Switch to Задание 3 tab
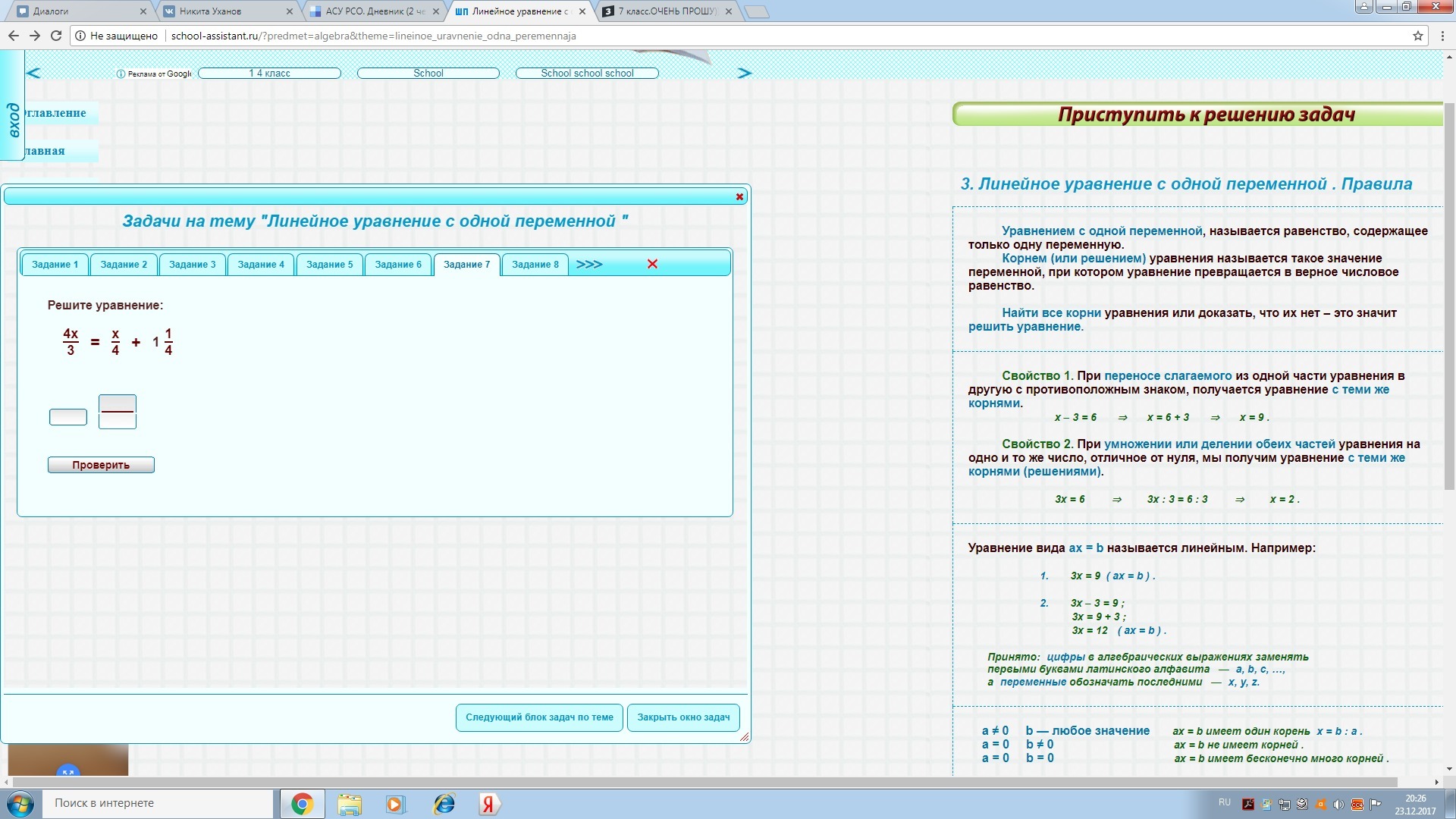The width and height of the screenshot is (1456, 819). coord(192,264)
